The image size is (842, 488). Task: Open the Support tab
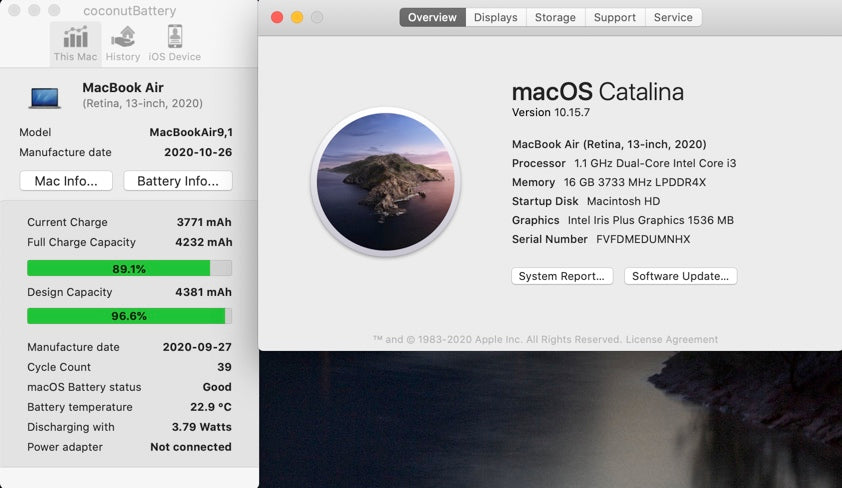point(615,17)
